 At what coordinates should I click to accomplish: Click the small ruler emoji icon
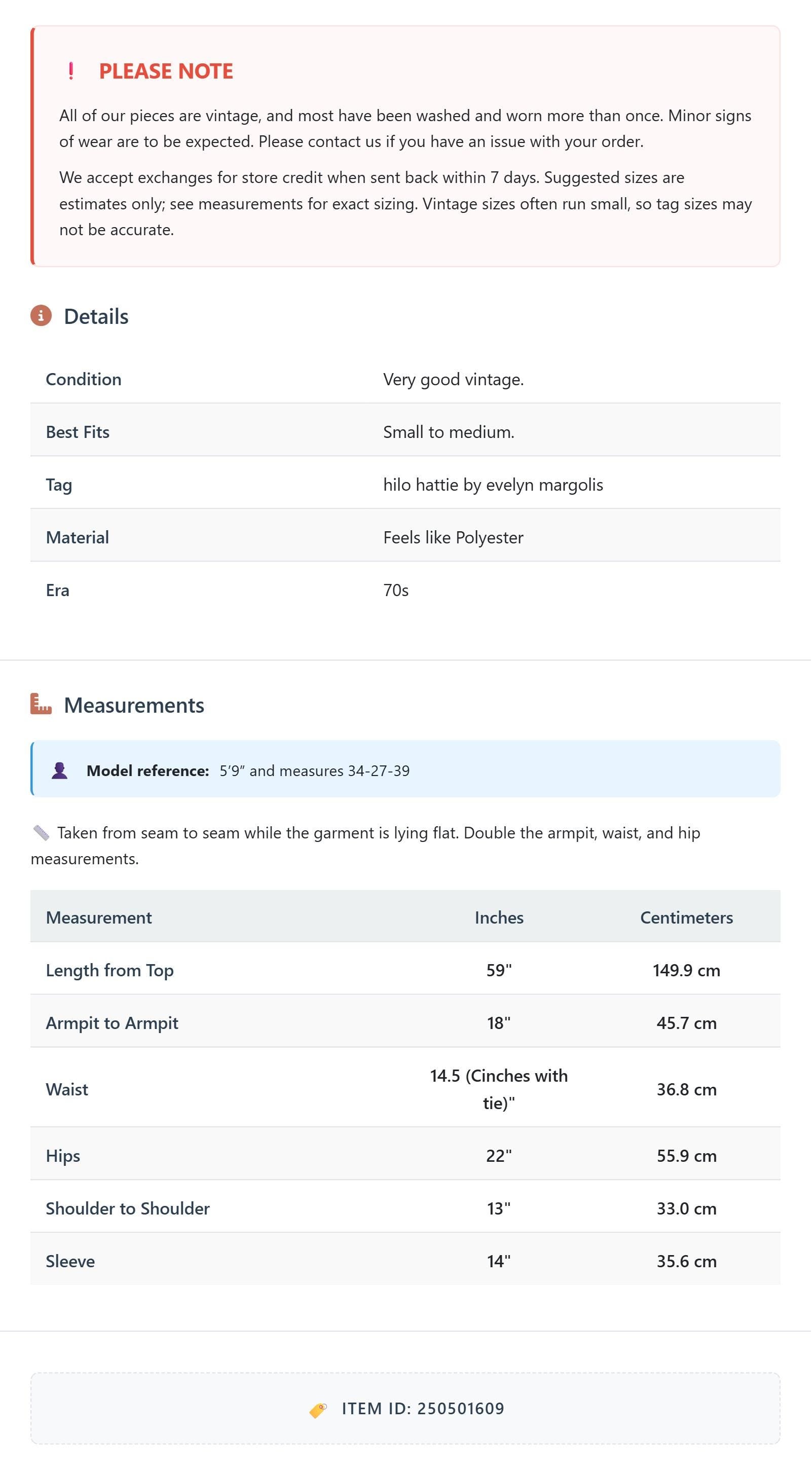[x=41, y=833]
